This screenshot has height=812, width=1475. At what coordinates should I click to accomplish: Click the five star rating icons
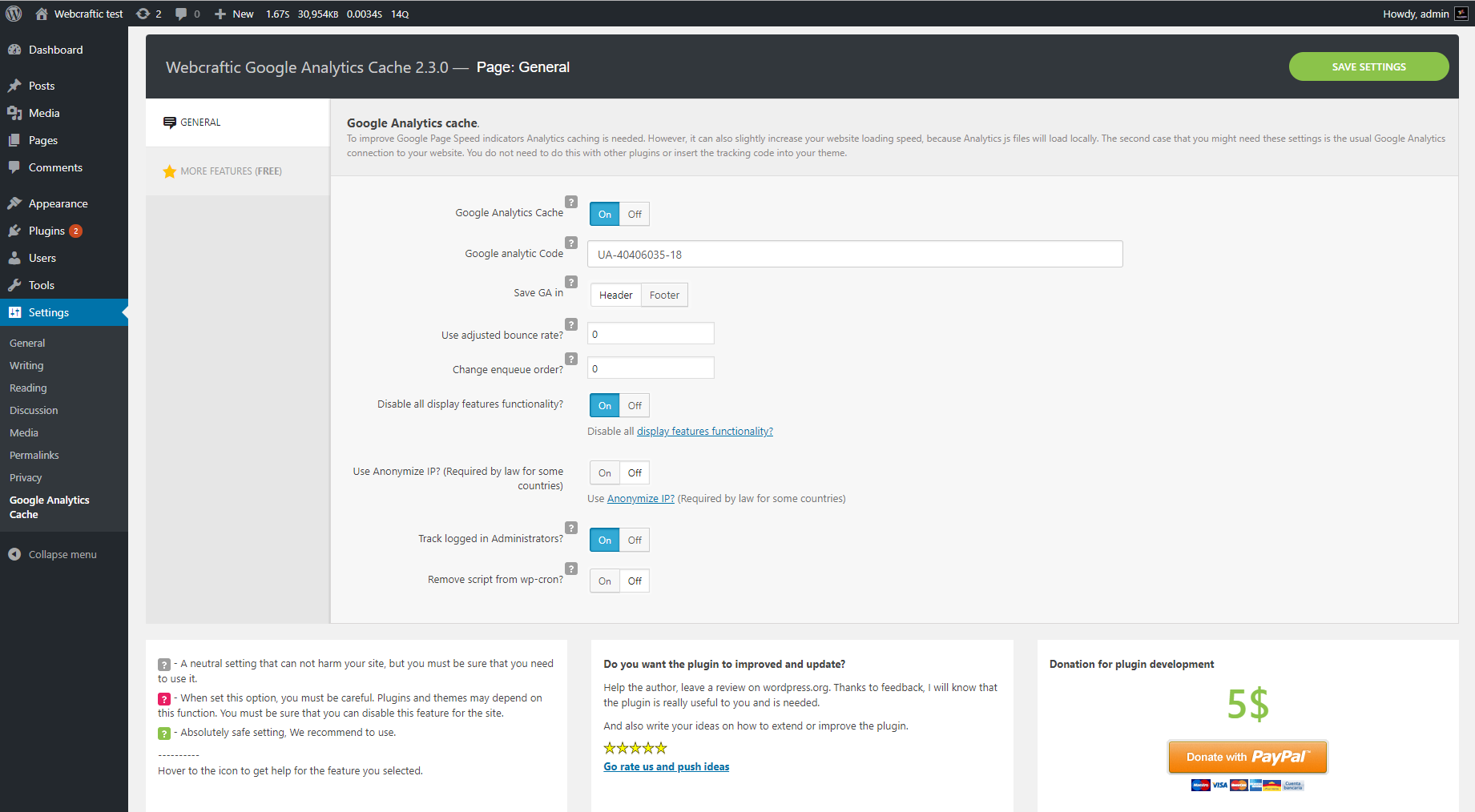[635, 748]
